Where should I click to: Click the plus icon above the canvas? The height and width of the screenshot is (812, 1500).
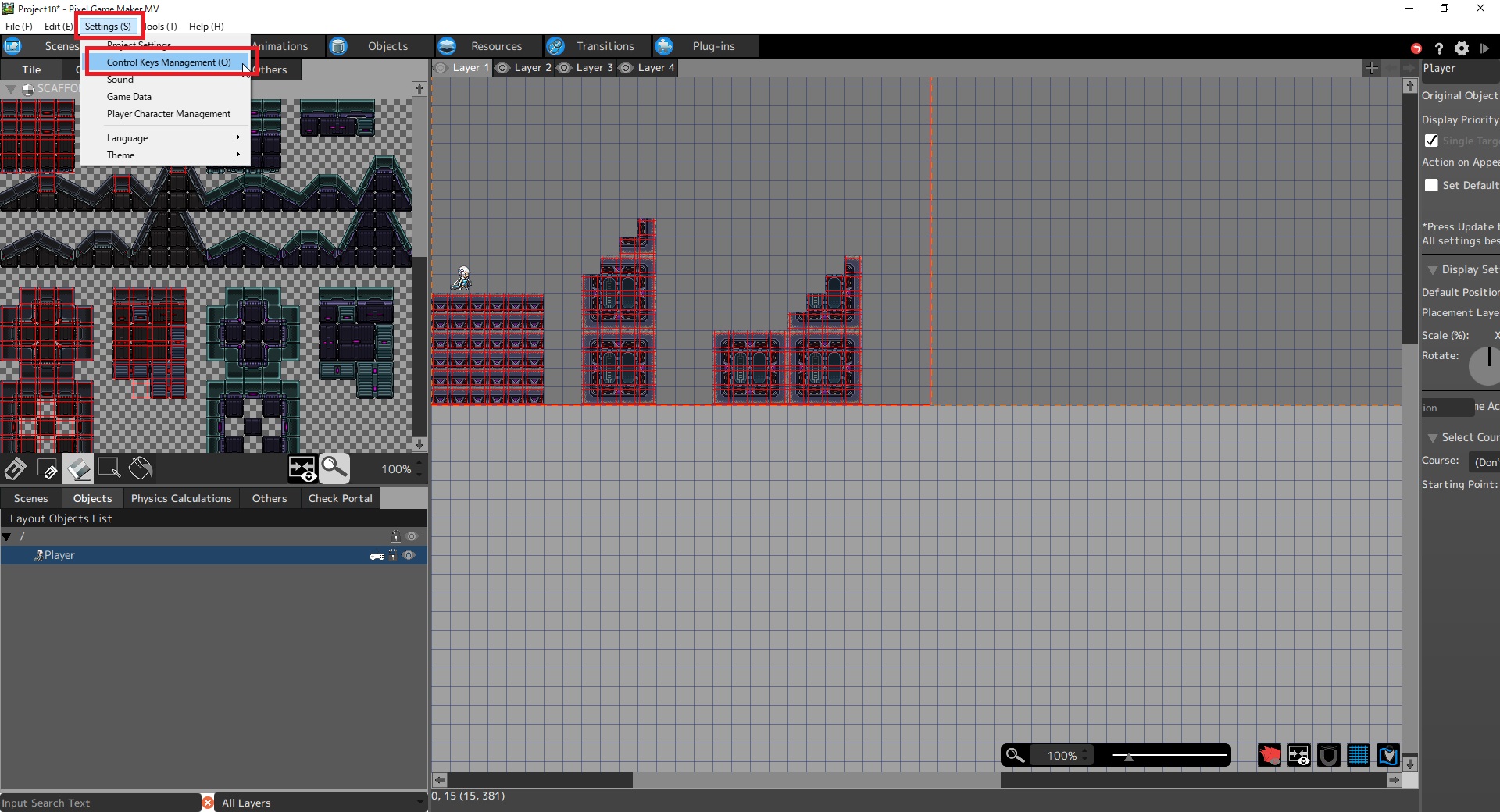coord(1372,68)
